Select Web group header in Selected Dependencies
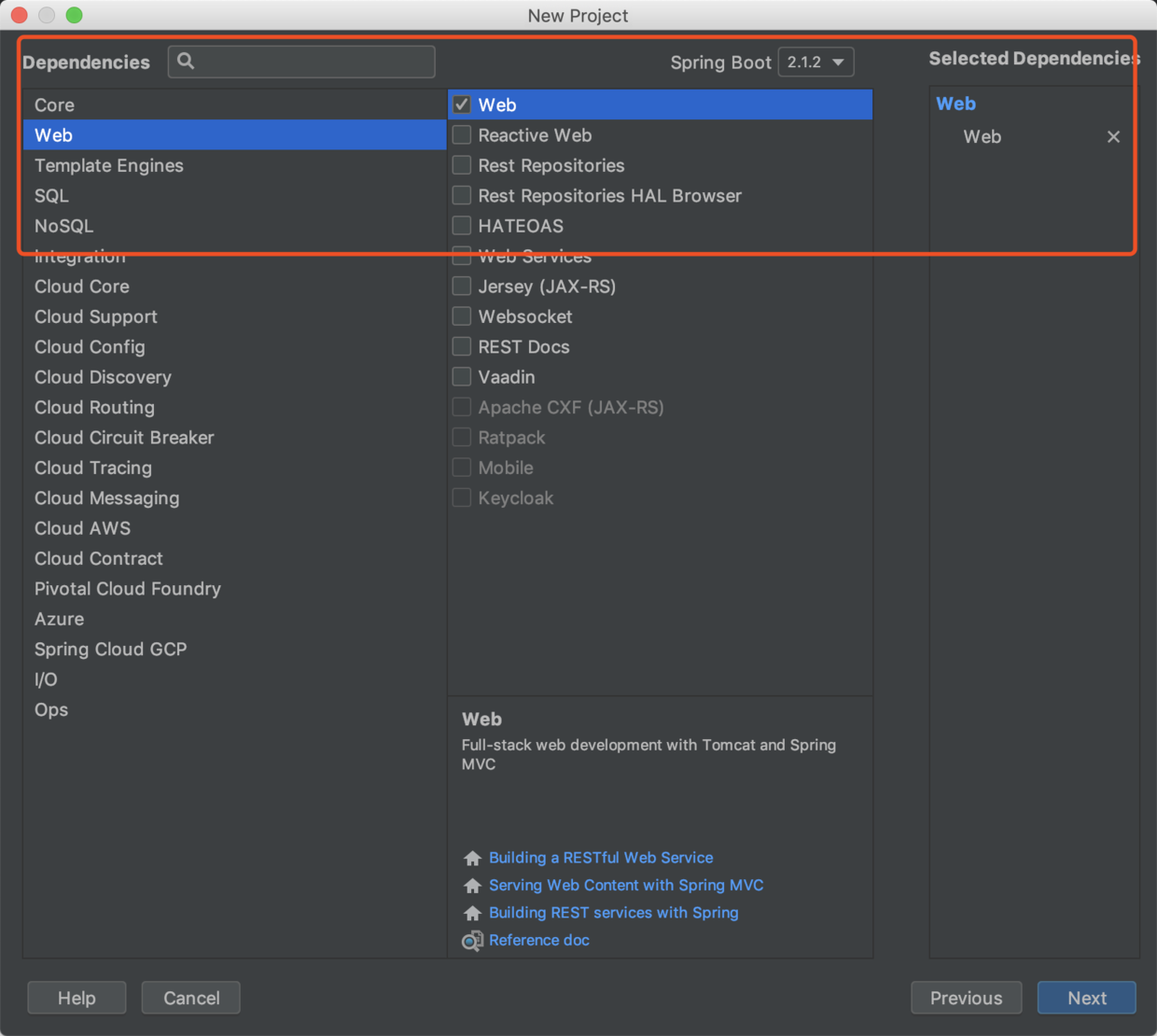The image size is (1157, 1036). coord(956,104)
